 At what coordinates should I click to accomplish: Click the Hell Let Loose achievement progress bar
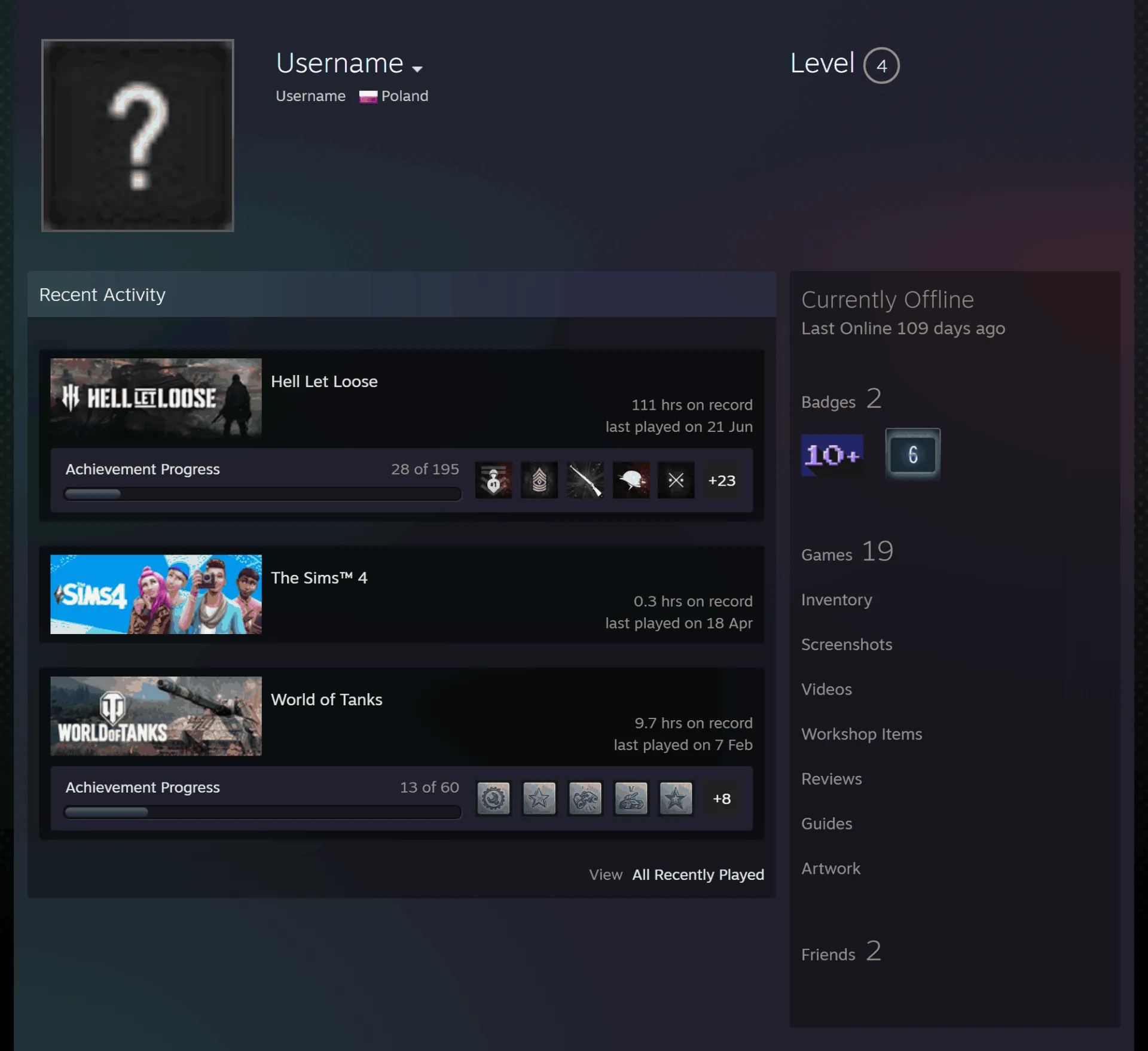tap(262, 494)
